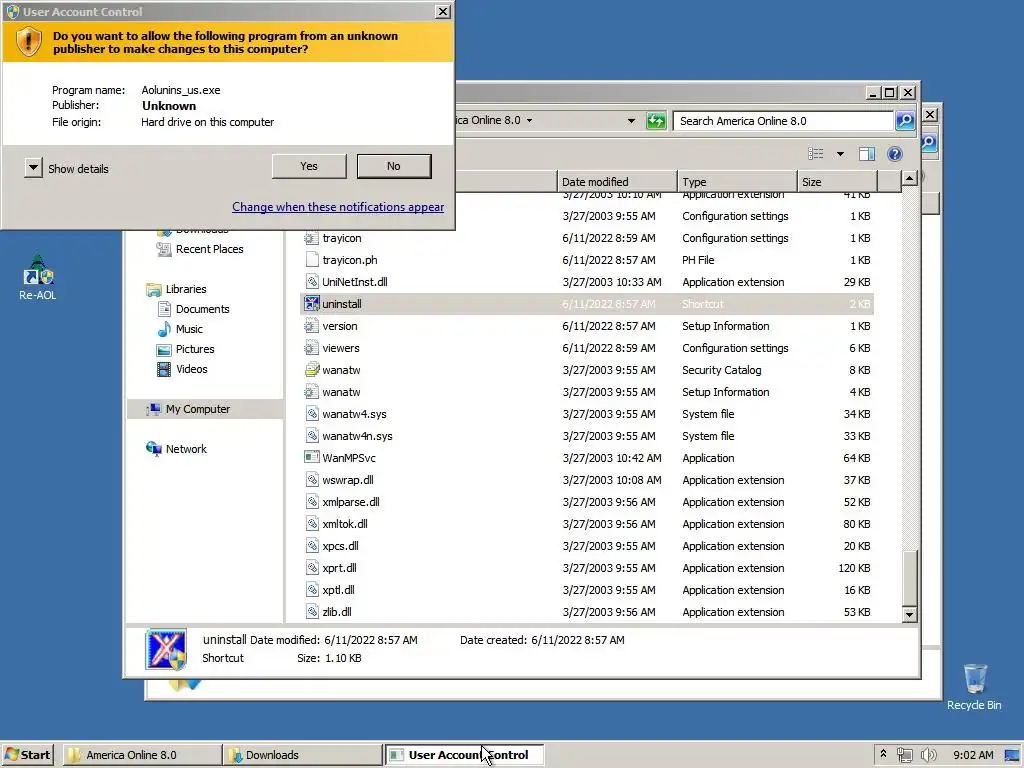Select wanatw Setup Information file row
The image size is (1024, 768).
[587, 392]
